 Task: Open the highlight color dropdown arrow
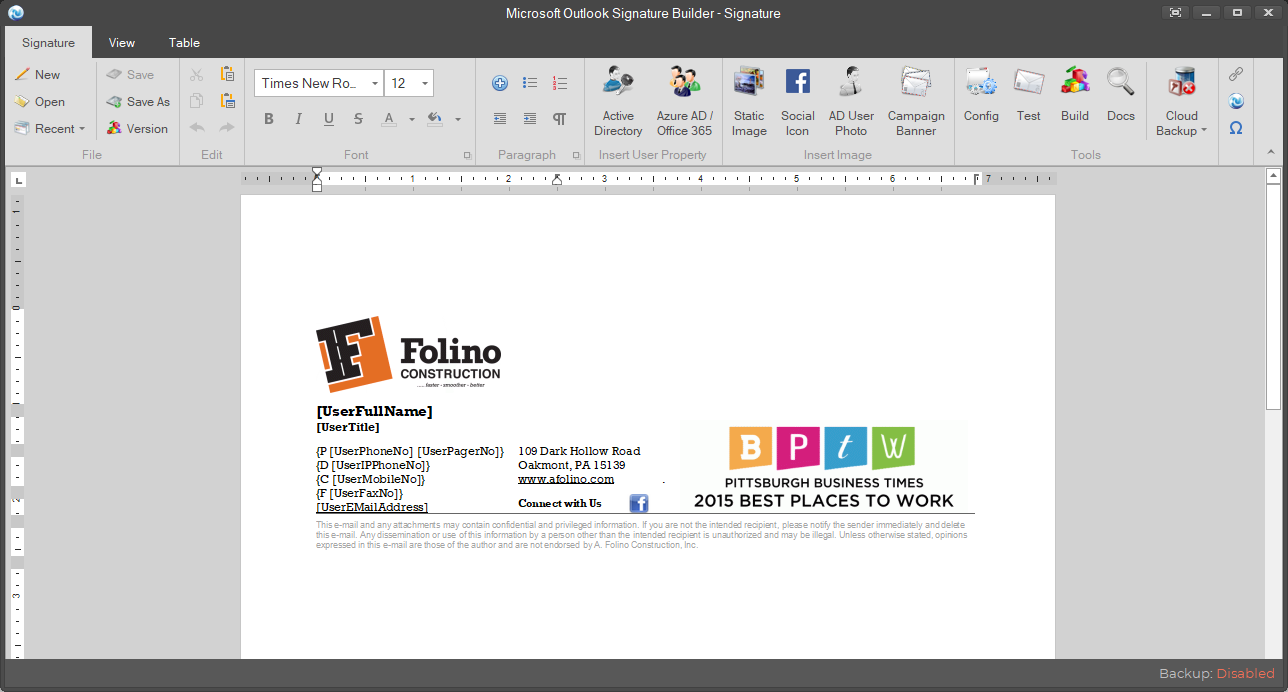457,120
